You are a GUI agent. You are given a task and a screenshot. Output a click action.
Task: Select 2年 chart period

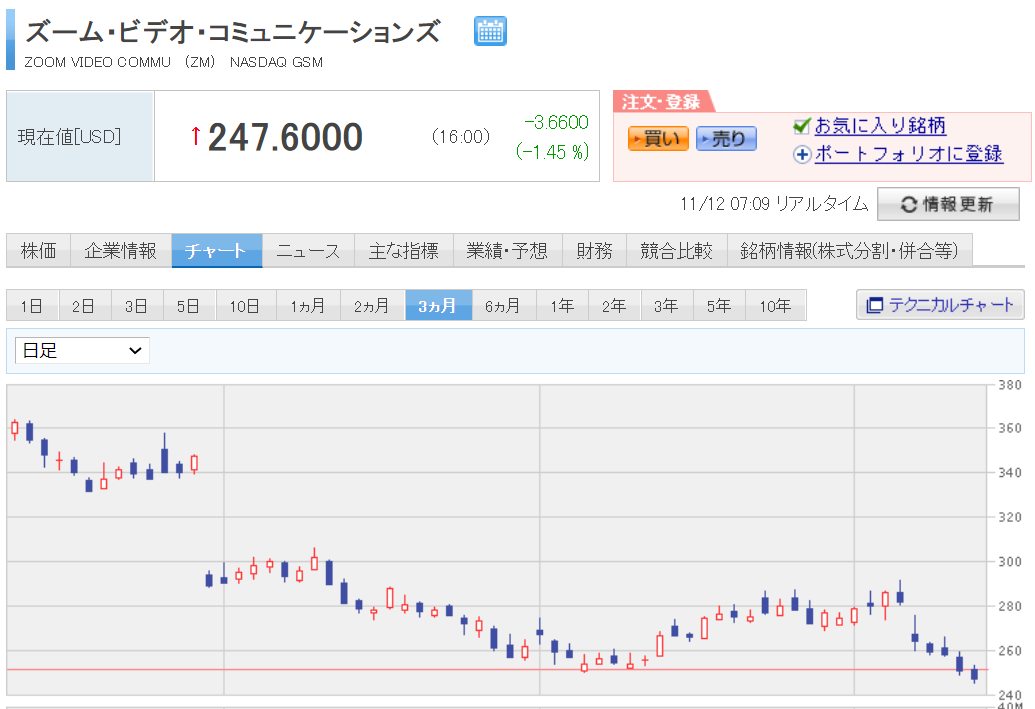click(x=615, y=306)
